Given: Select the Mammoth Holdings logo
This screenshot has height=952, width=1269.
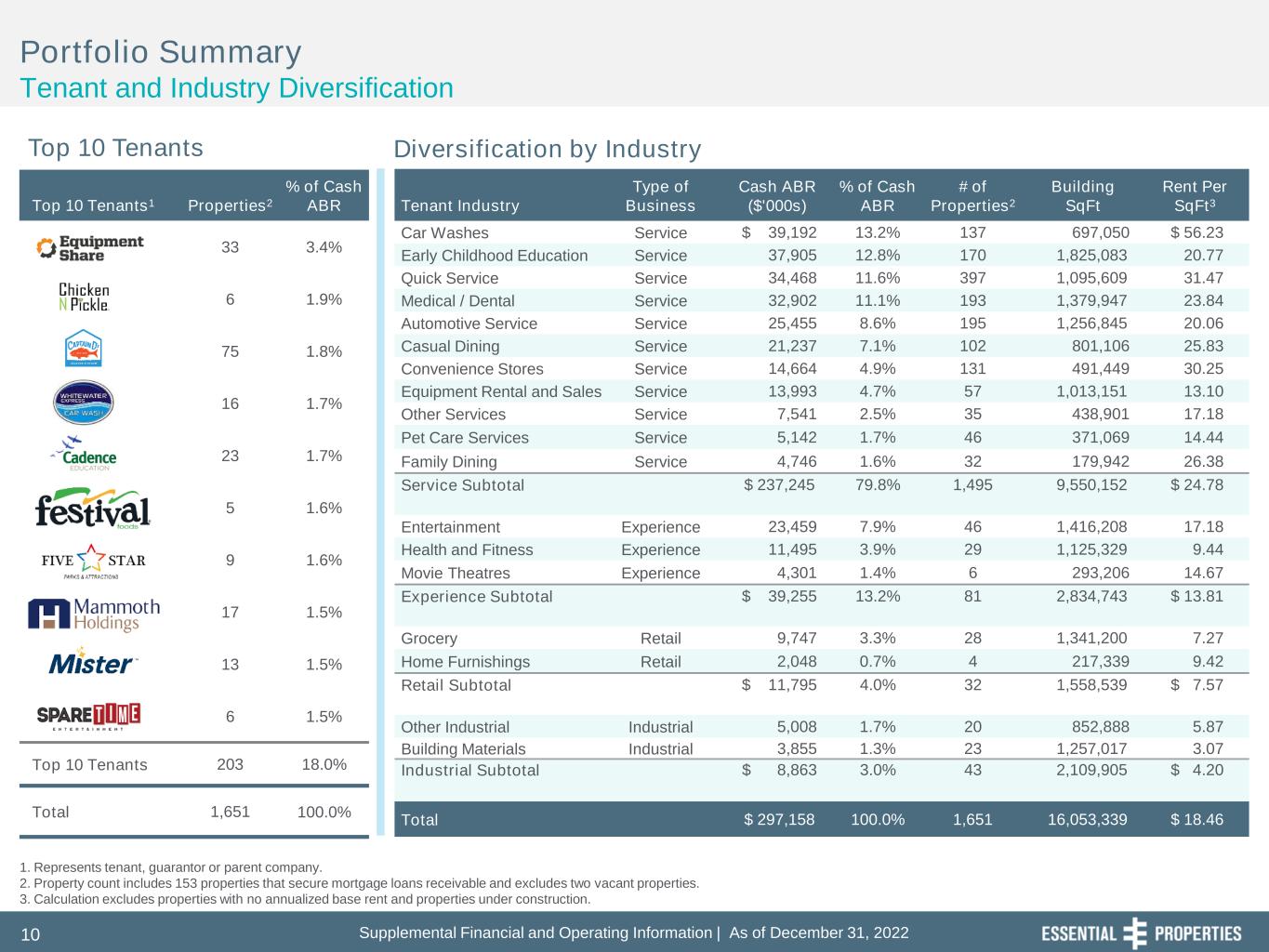Looking at the screenshot, I should pos(94,614).
